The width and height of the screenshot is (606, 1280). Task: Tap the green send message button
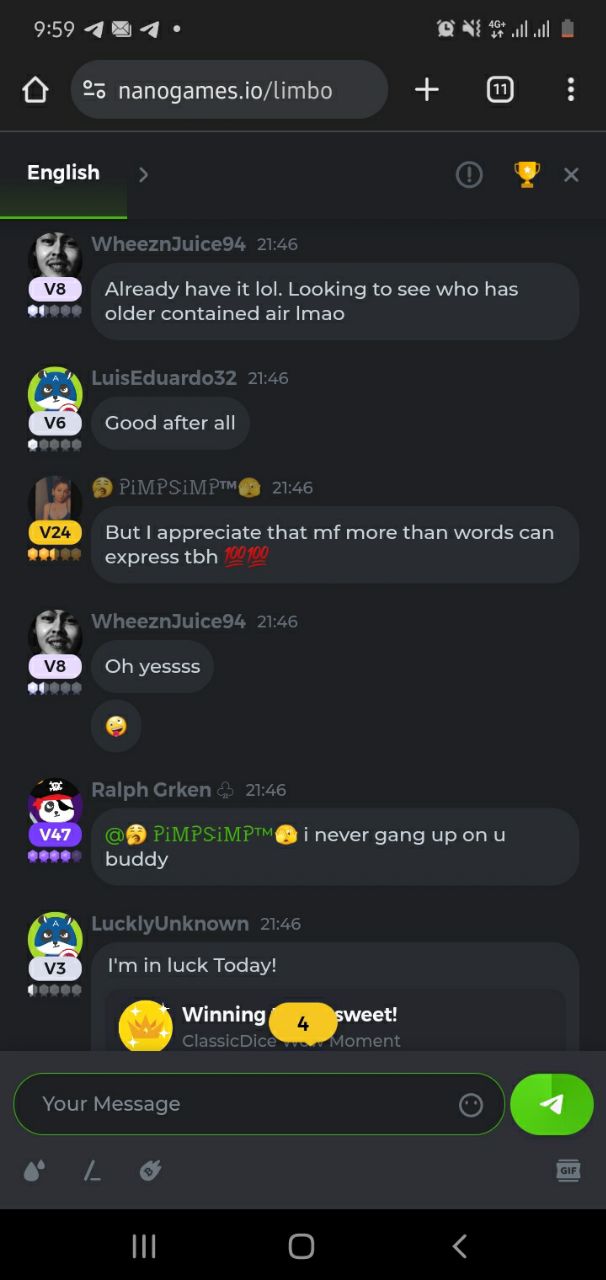(552, 1104)
